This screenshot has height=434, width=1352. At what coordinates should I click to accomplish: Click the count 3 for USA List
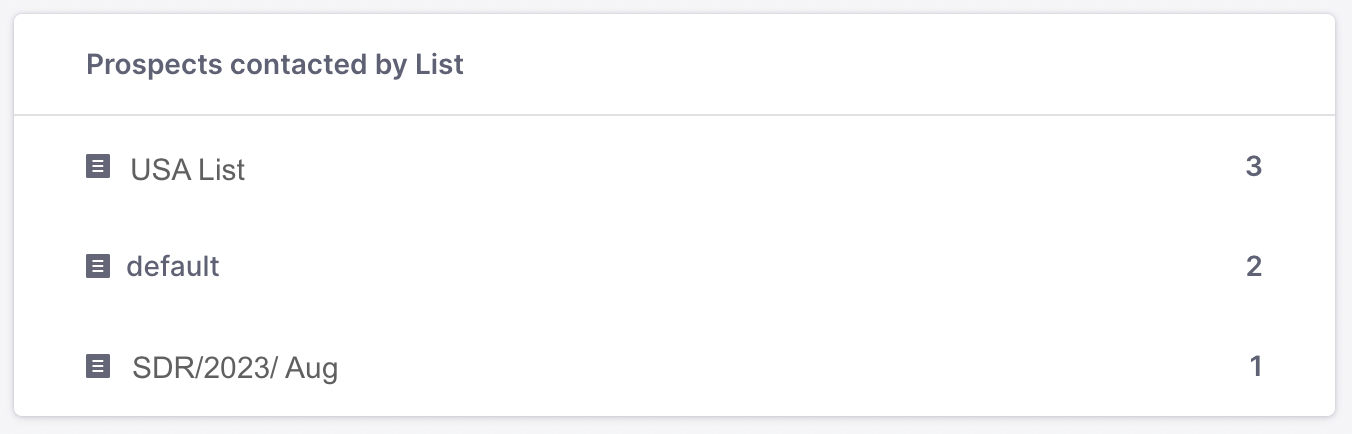tap(1253, 167)
